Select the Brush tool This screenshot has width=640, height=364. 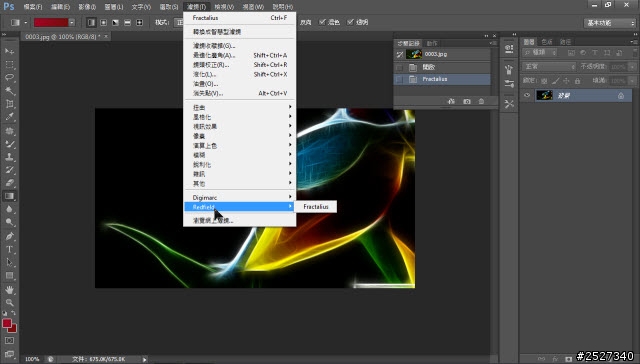[9, 144]
